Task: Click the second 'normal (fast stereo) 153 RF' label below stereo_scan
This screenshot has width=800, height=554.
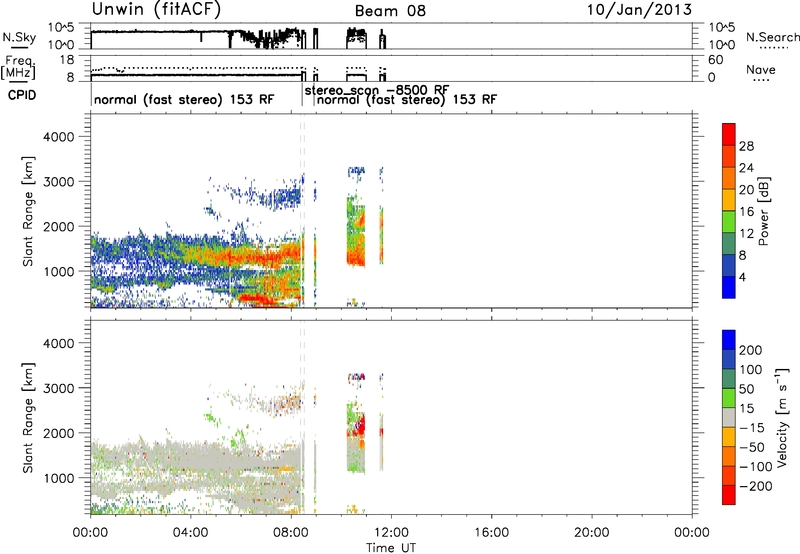Action: 407,99
